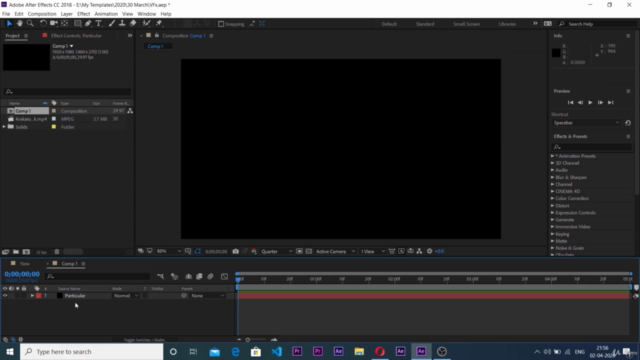Screen dimensions: 640x360
Task: Select the Hand tool
Action: click(x=19, y=24)
